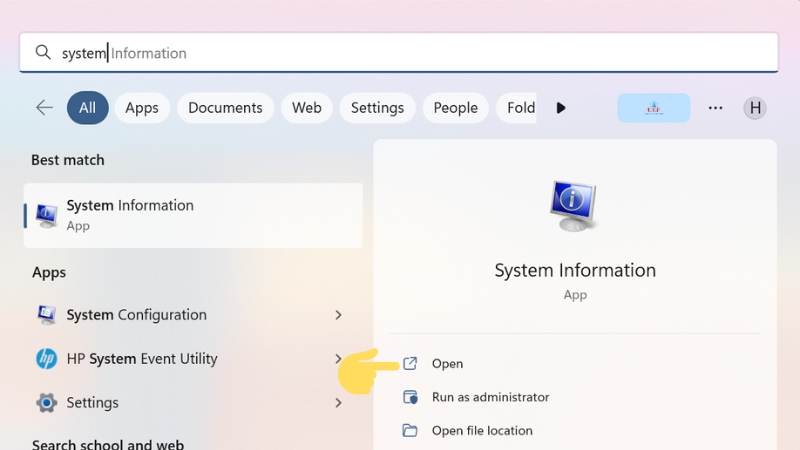Show more filter tabs with play arrow
Image resolution: width=800 pixels, height=450 pixels.
pyautogui.click(x=561, y=108)
